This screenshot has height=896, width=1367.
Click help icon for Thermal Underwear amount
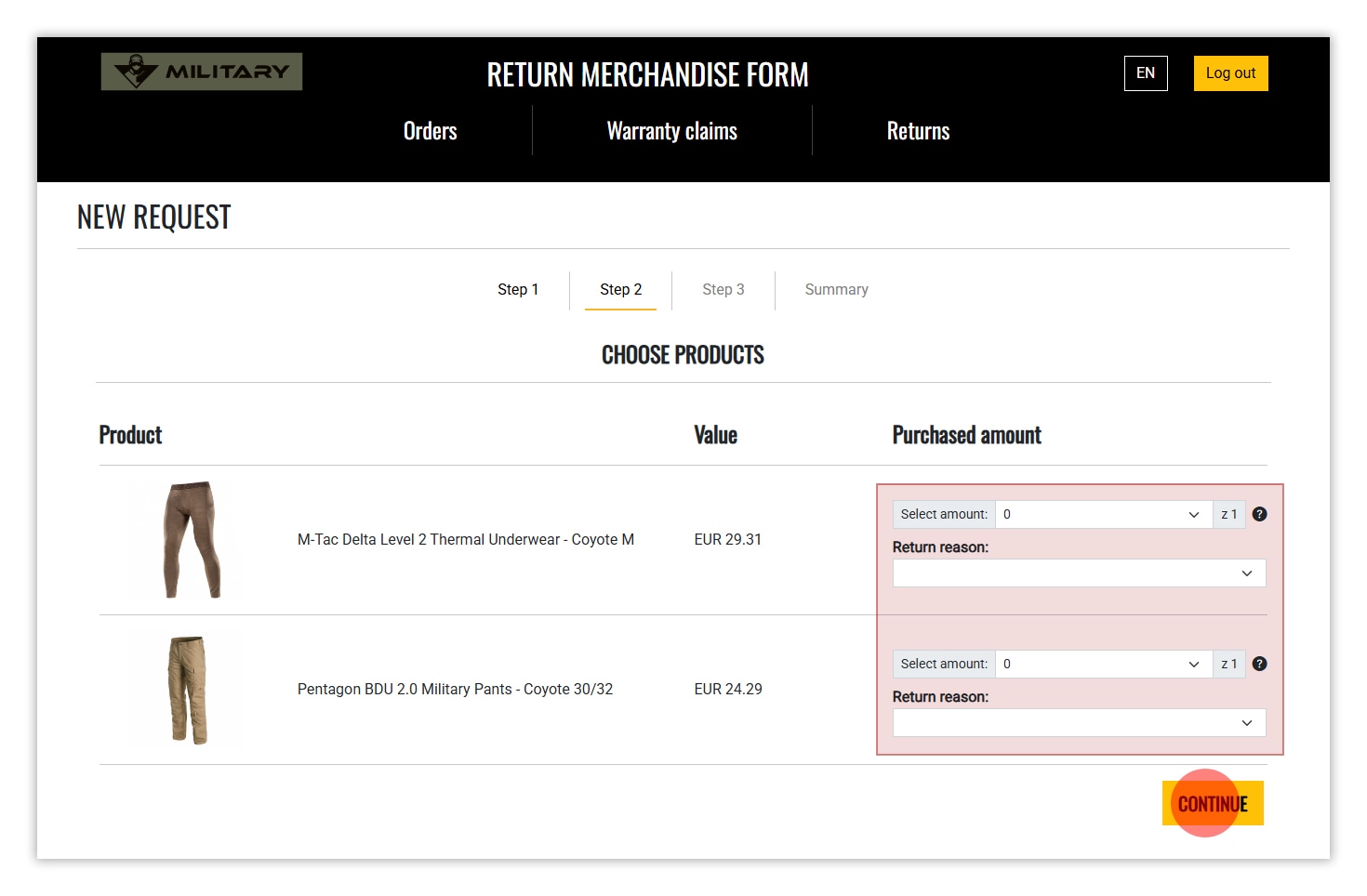pos(1259,514)
